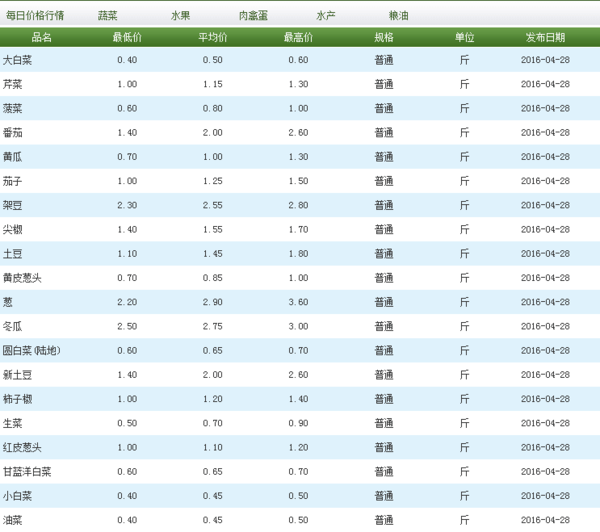
Task: Click 菠菜 average price 0.80
Action: 213,108
